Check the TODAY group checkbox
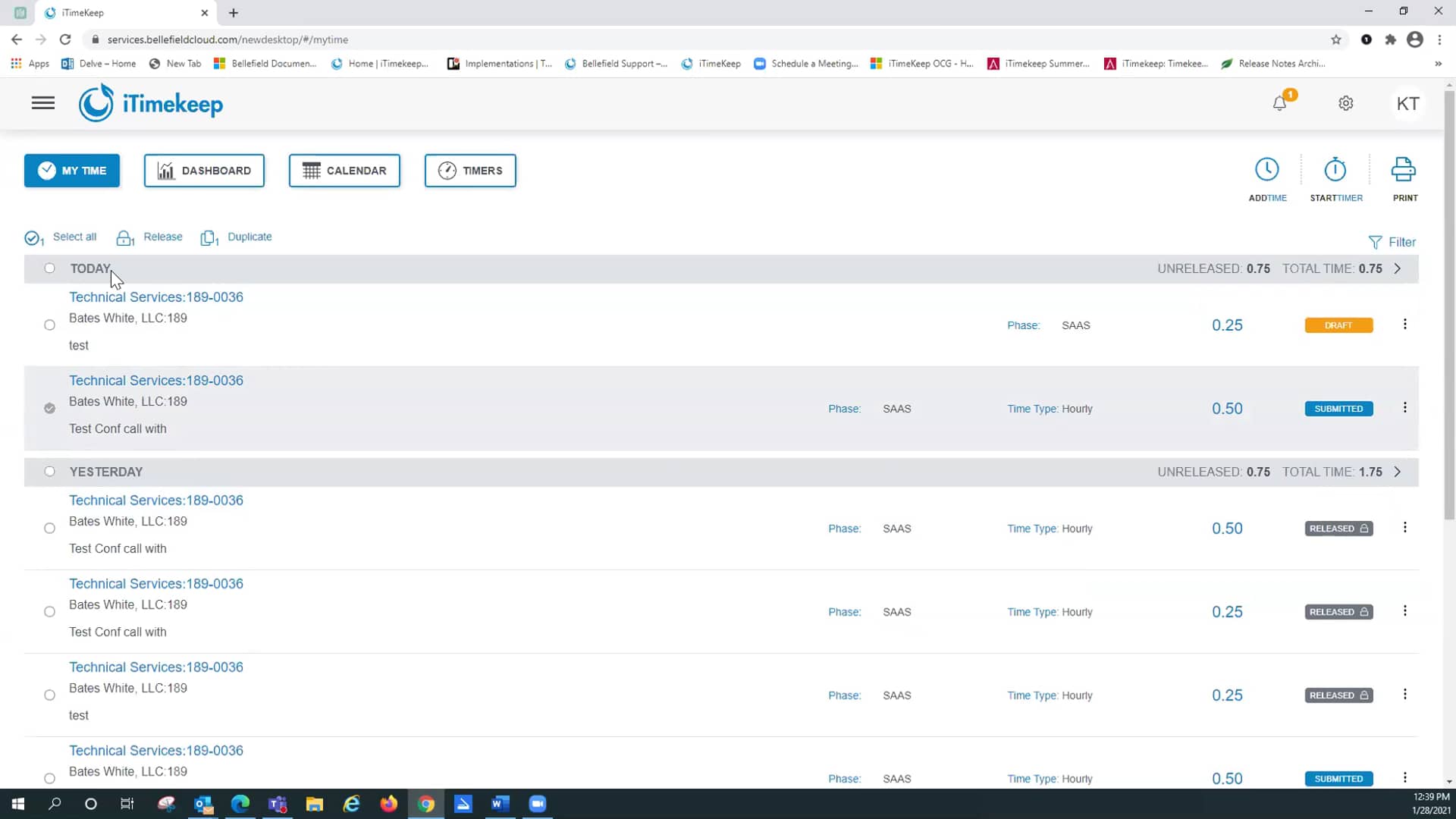 49,268
